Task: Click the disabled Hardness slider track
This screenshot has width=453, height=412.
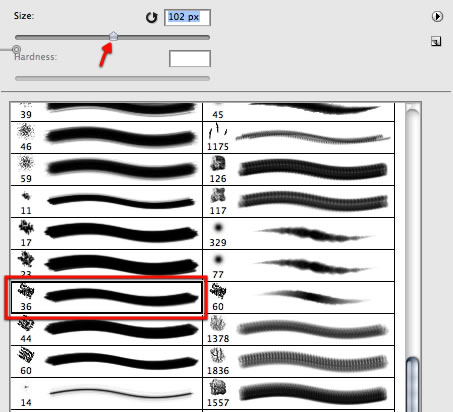Action: click(x=112, y=78)
